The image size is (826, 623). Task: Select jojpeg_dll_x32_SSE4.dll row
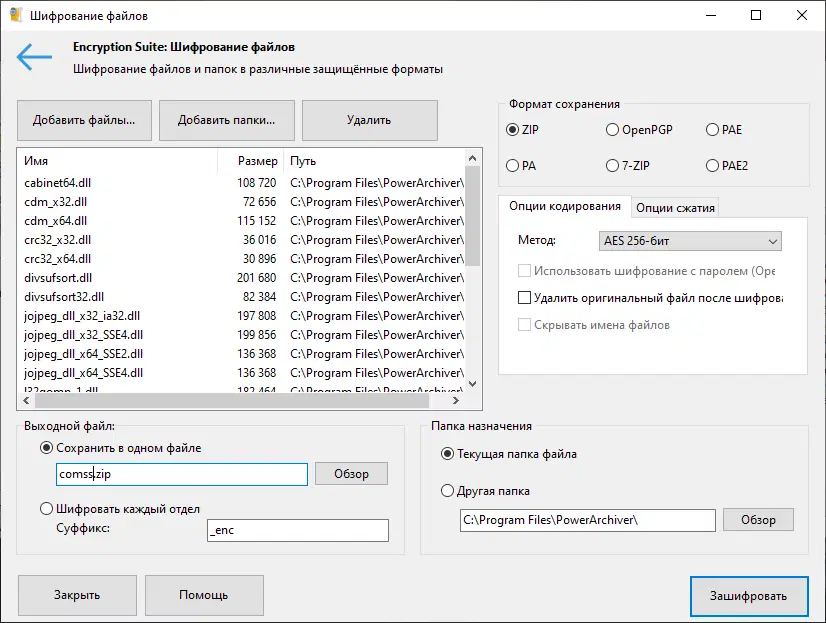click(x=242, y=334)
